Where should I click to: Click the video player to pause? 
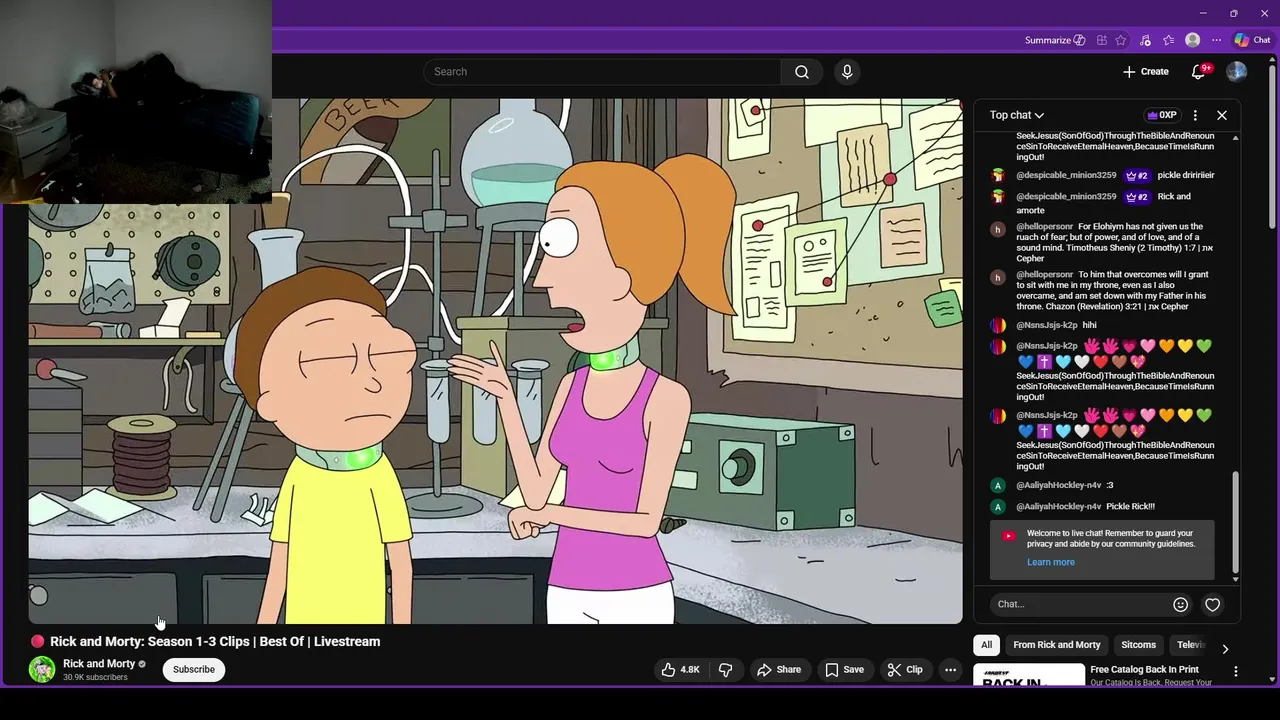[x=495, y=360]
